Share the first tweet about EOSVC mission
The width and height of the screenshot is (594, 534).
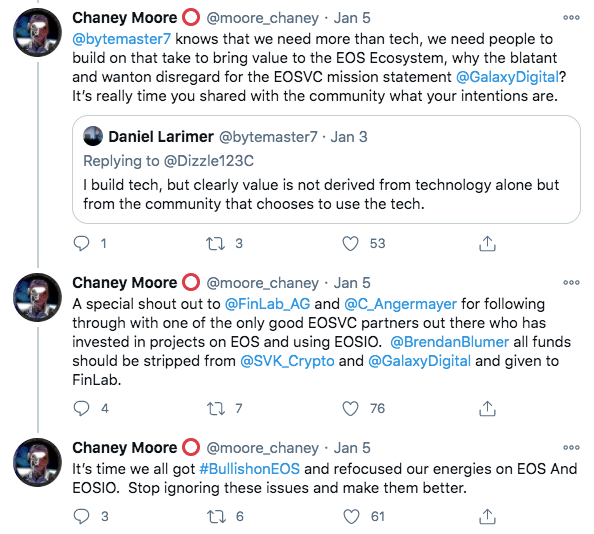coord(487,244)
